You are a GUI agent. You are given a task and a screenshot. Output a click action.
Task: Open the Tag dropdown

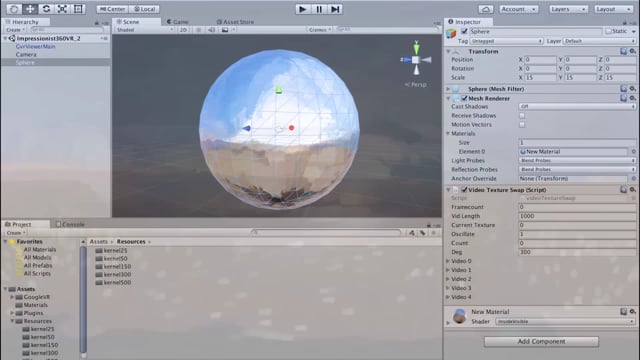tap(507, 41)
